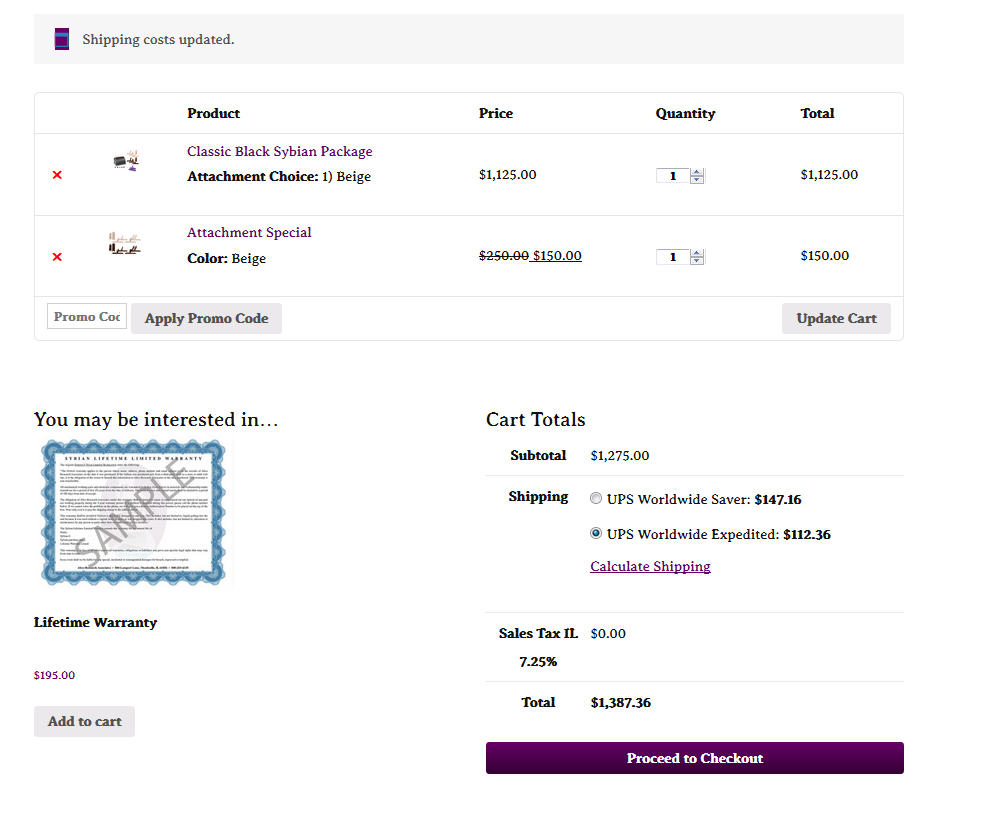
Task: Increase quantity of Classic Black Sybian Package
Action: [697, 171]
